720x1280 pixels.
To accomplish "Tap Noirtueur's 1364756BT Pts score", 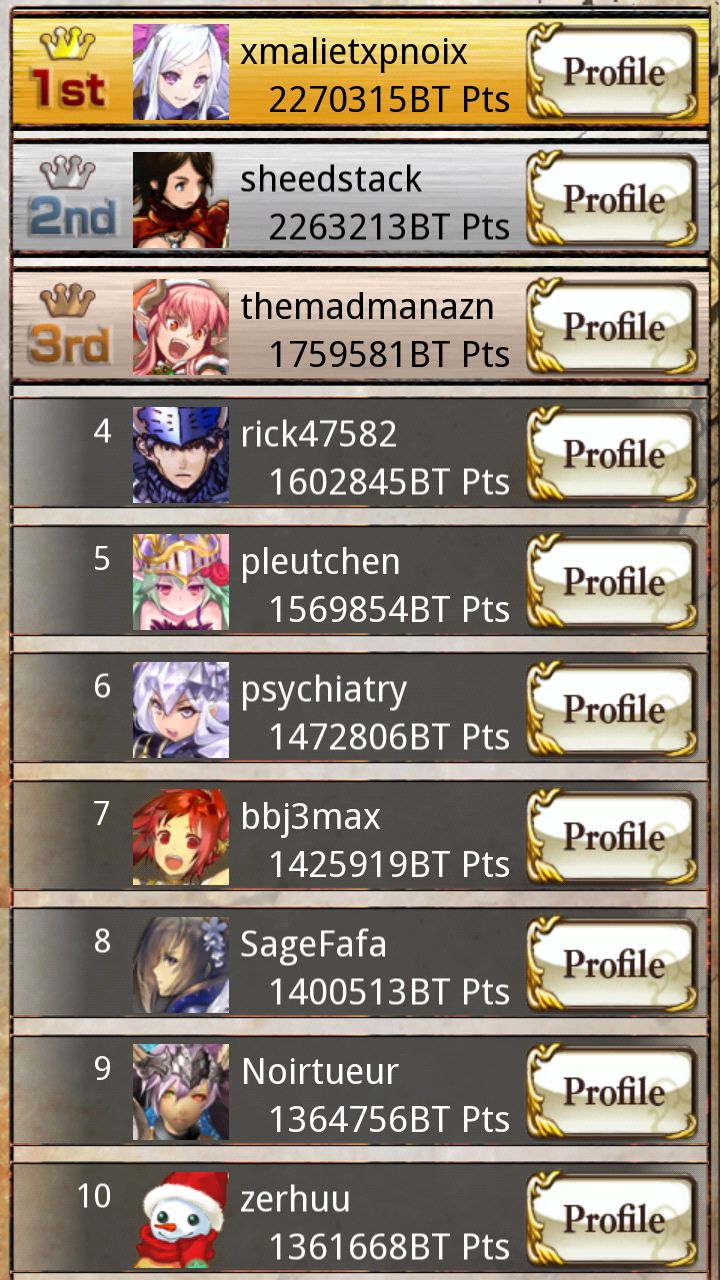I will [x=389, y=1119].
